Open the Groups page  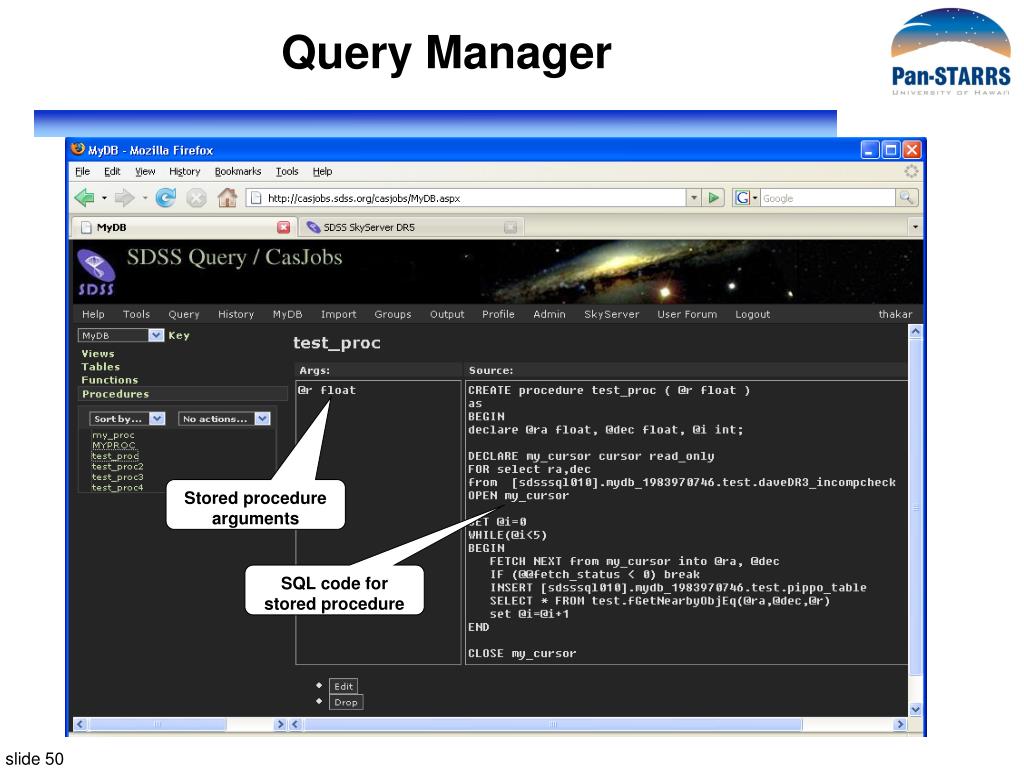pos(392,314)
